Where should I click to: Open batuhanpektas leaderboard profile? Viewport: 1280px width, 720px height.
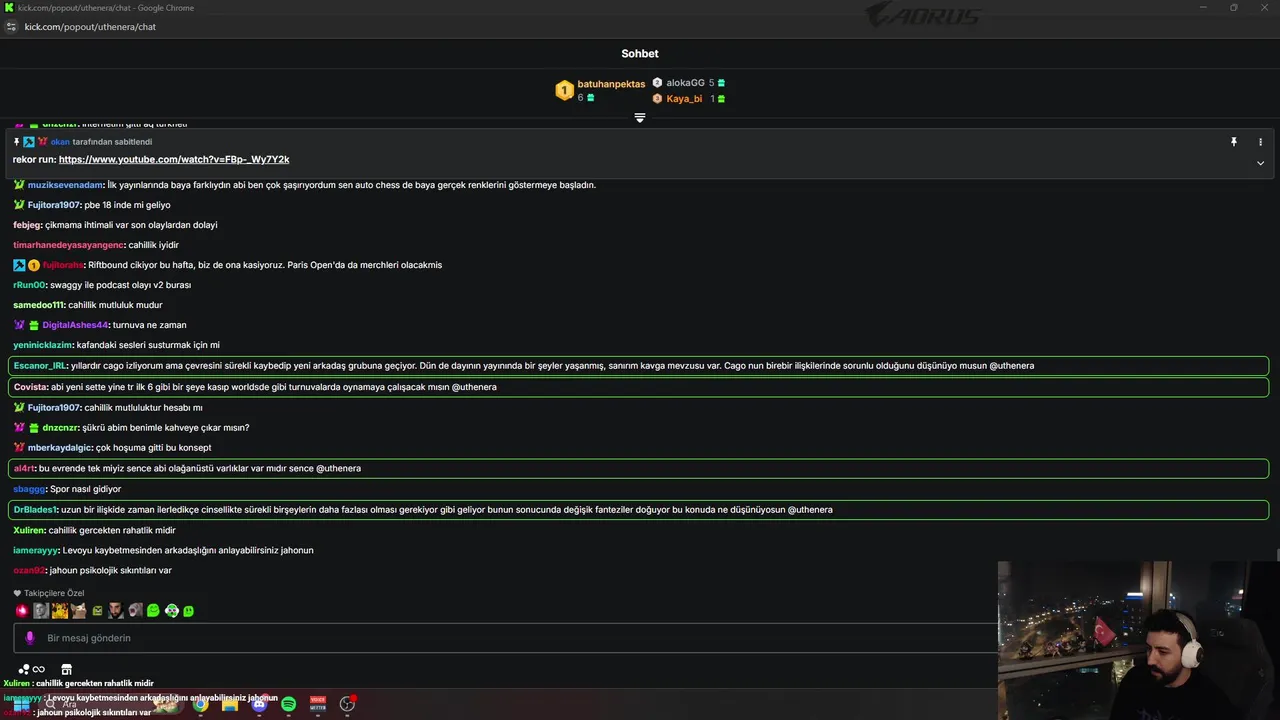[x=611, y=84]
